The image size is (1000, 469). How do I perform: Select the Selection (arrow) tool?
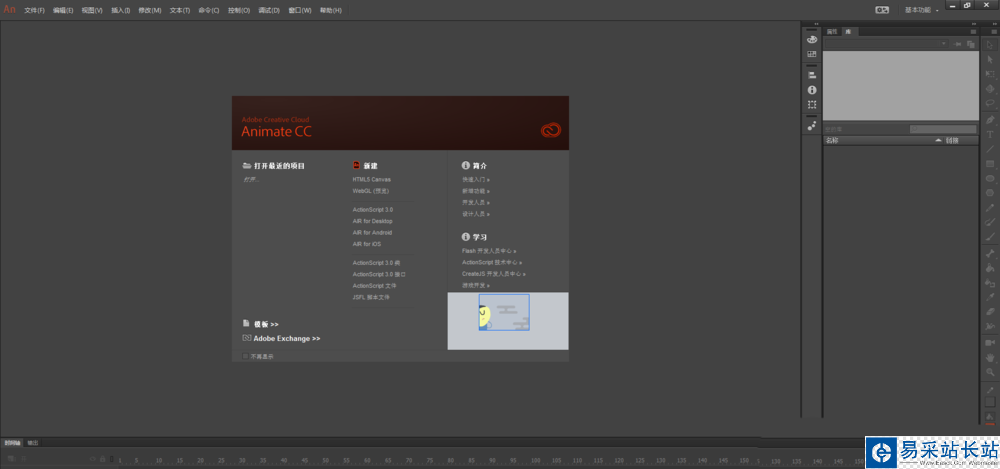click(x=990, y=44)
